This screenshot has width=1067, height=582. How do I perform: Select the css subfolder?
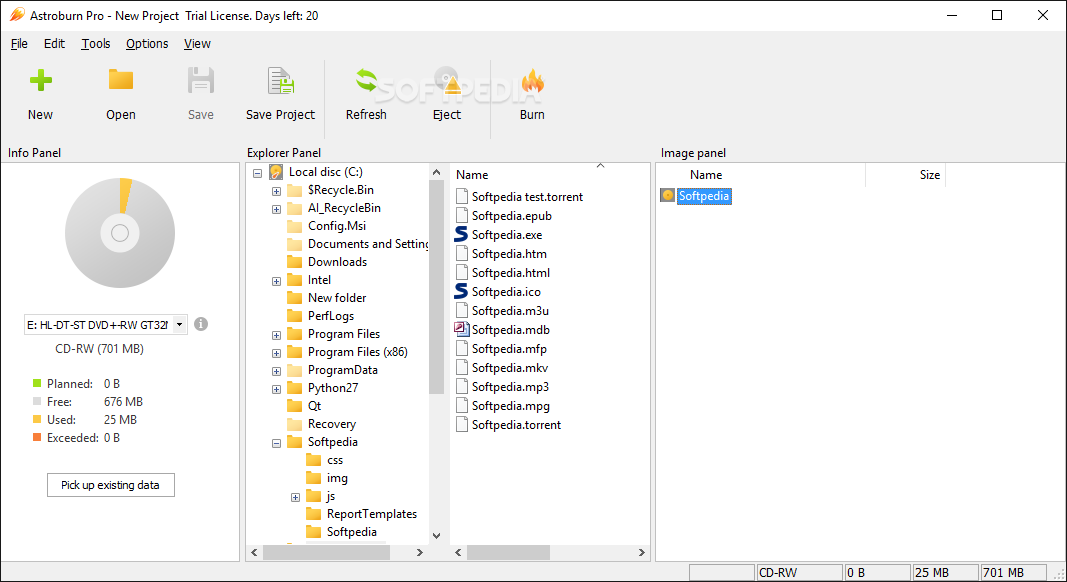coord(335,460)
